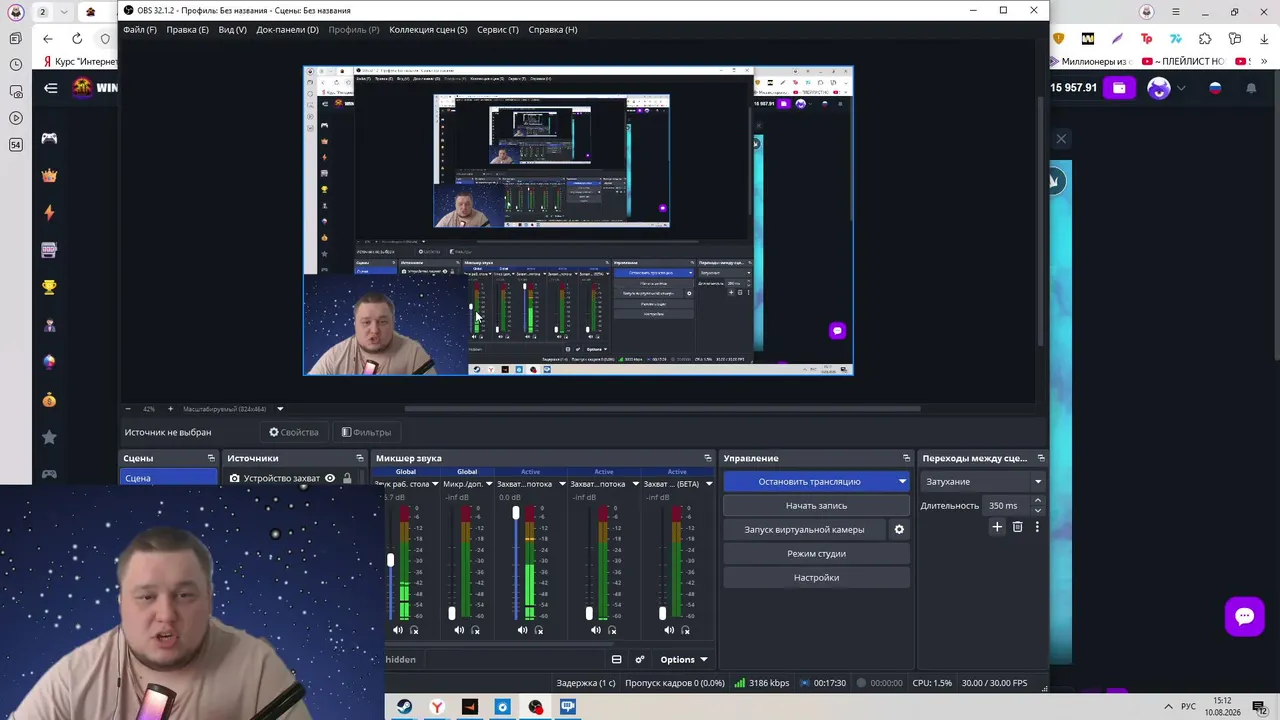Viewport: 1280px width, 720px height.
Task: Open the notifications bell on the website
Action: pos(1251,88)
